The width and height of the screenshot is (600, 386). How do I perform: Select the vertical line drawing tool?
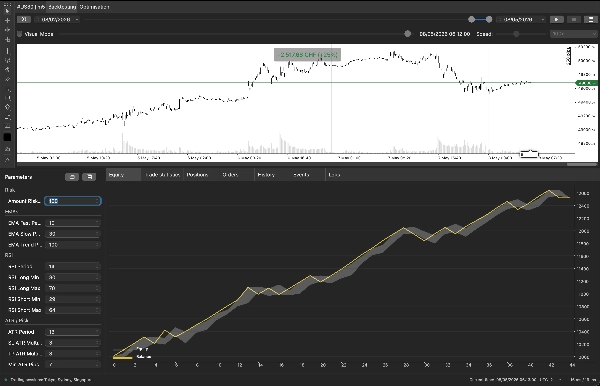point(7,50)
